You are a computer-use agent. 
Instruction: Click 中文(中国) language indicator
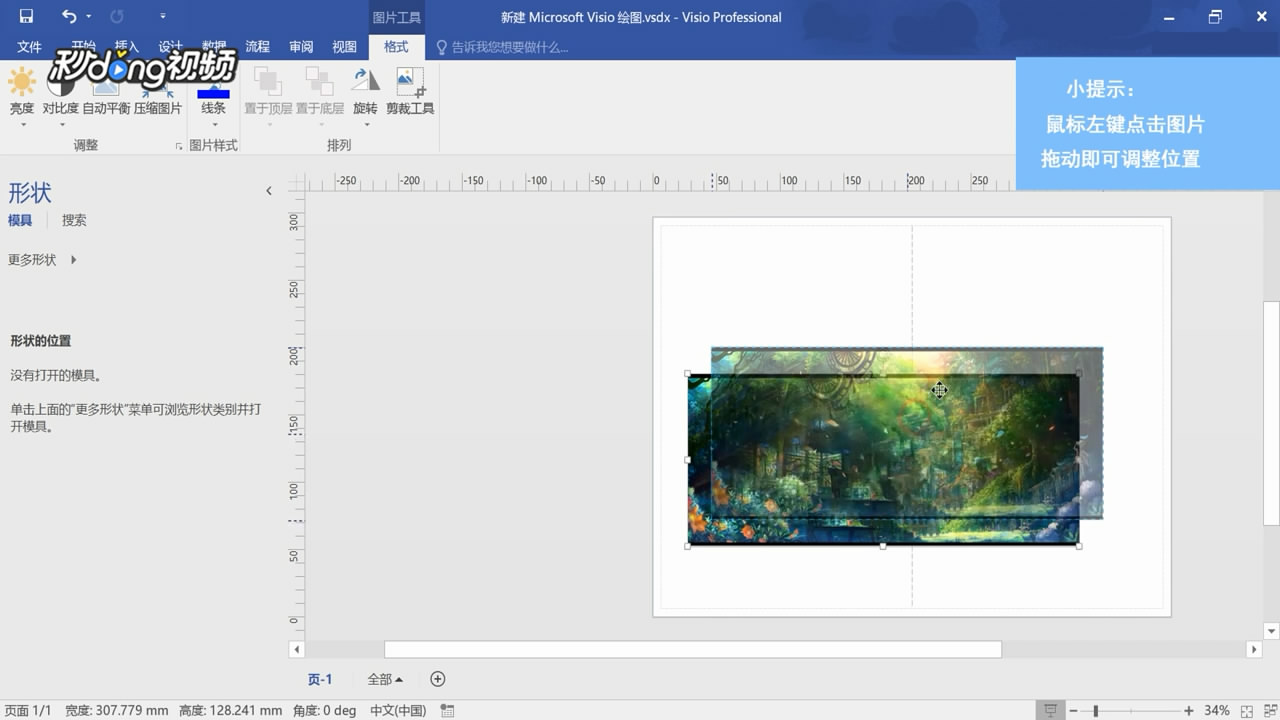[x=398, y=711]
